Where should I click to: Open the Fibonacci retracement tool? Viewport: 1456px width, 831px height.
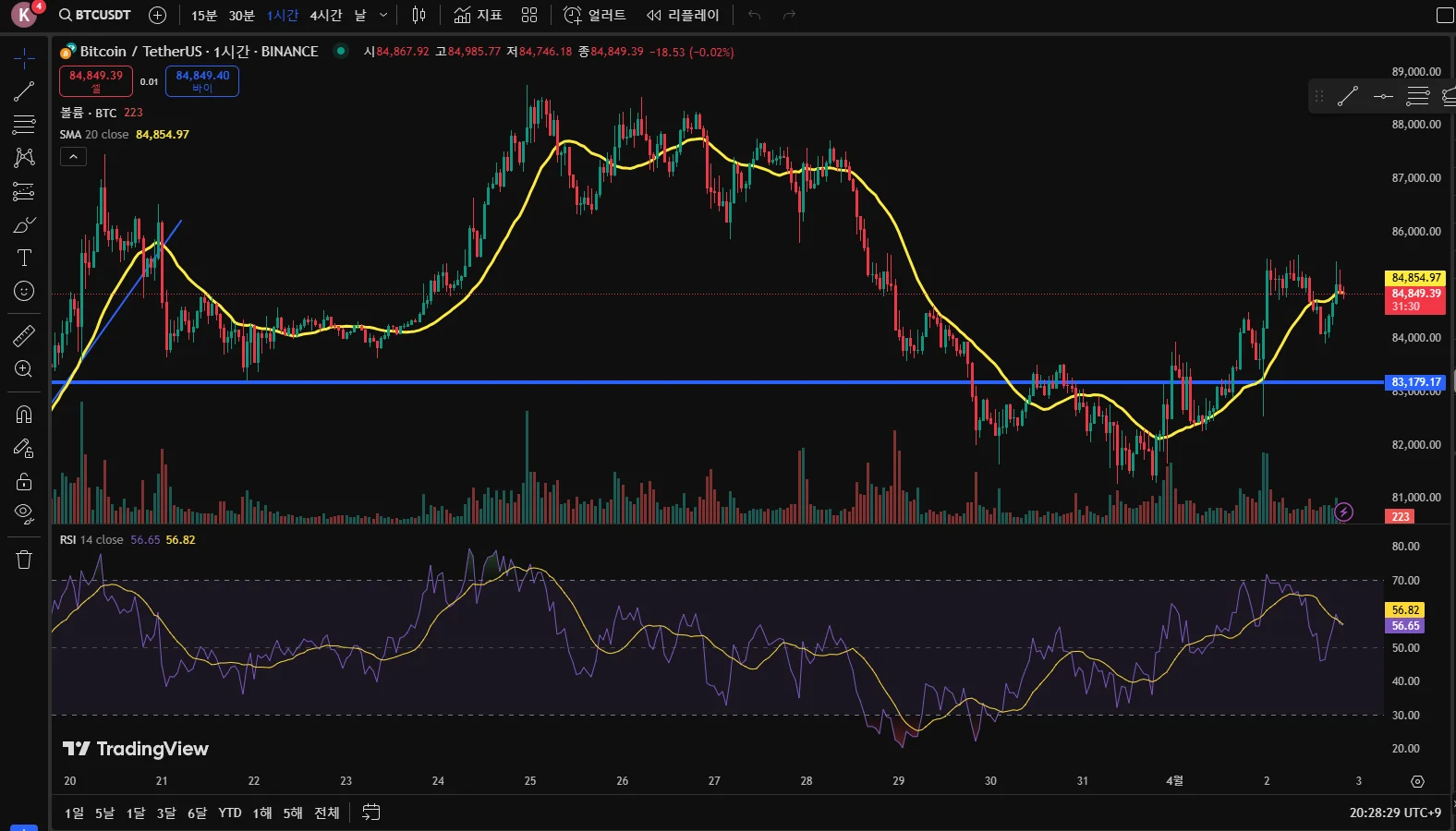pos(24,125)
